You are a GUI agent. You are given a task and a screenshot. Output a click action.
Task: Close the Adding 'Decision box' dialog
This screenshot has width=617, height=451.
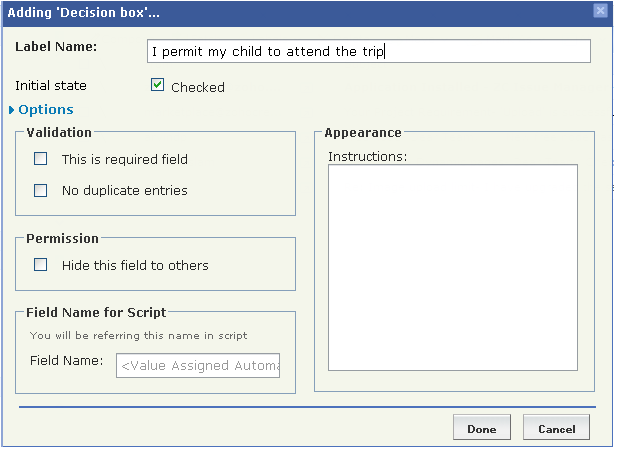pos(600,11)
